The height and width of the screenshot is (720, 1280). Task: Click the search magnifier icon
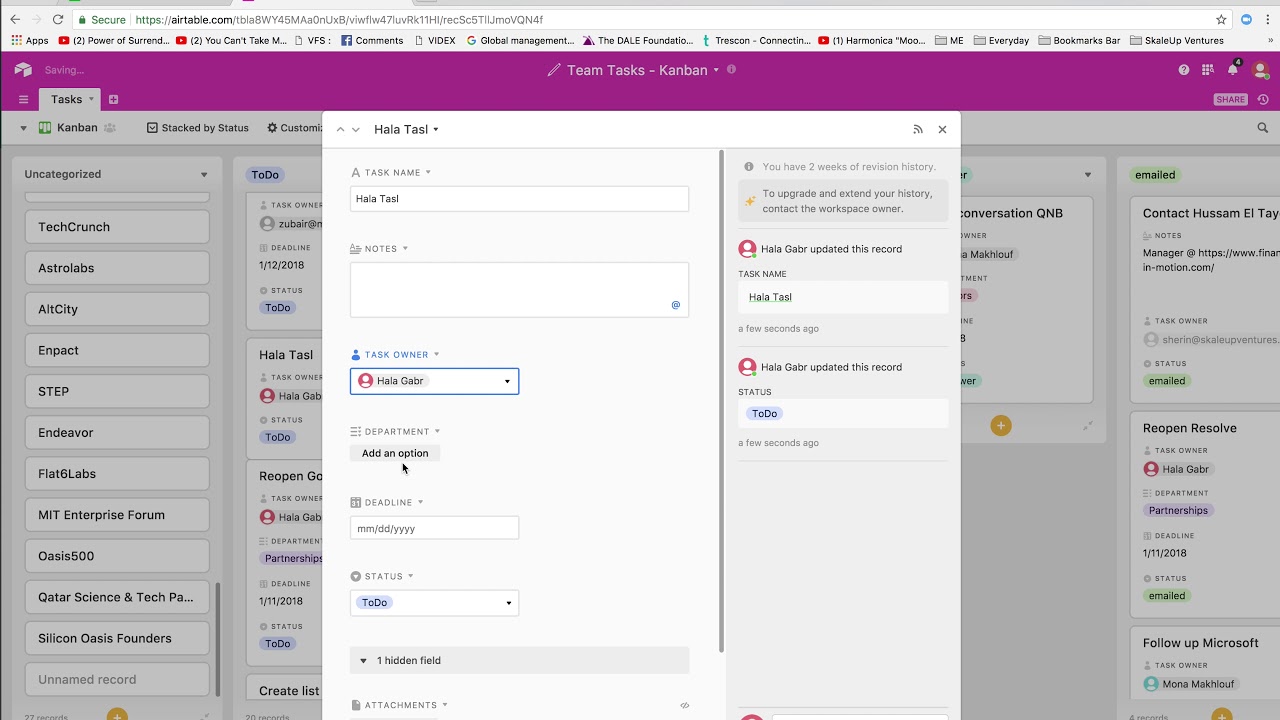point(1262,128)
